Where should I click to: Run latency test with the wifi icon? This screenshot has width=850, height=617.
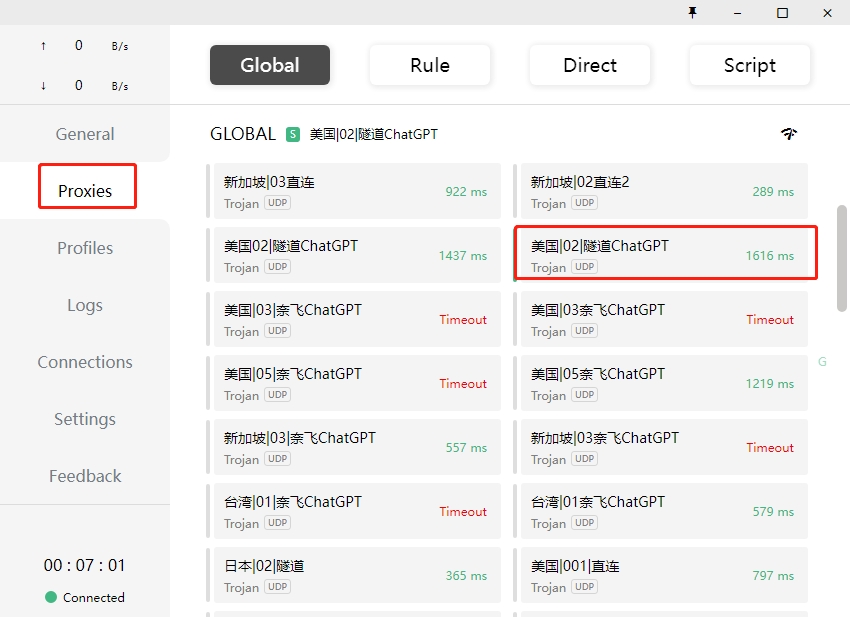pyautogui.click(x=789, y=134)
